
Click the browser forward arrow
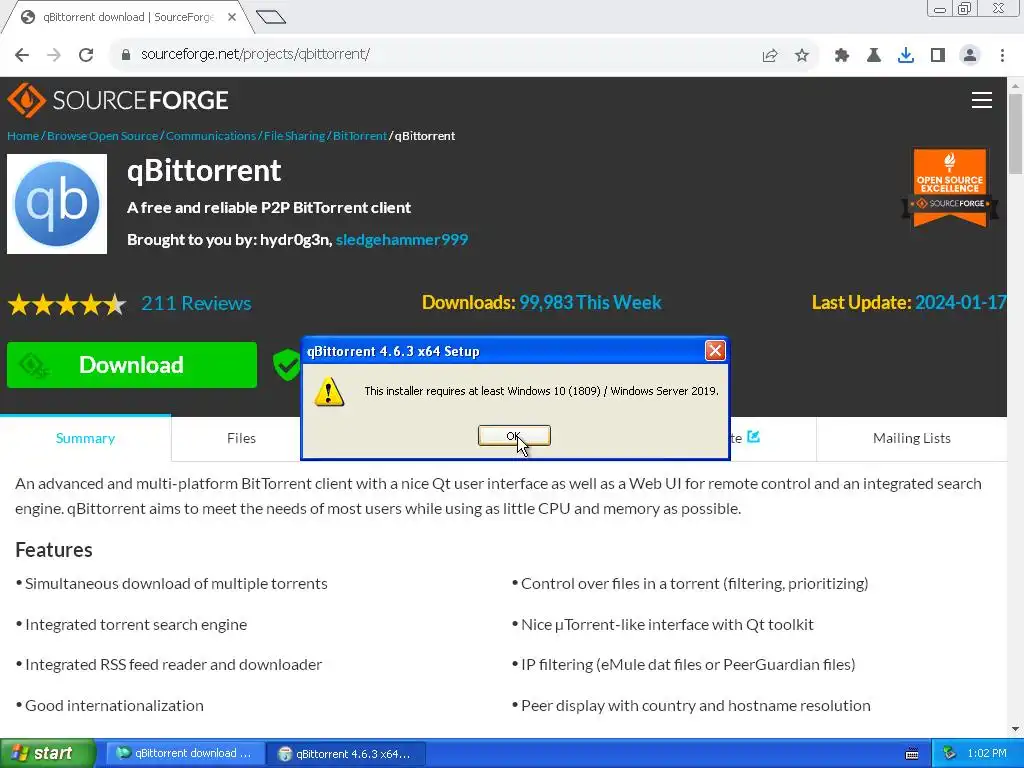(x=54, y=55)
